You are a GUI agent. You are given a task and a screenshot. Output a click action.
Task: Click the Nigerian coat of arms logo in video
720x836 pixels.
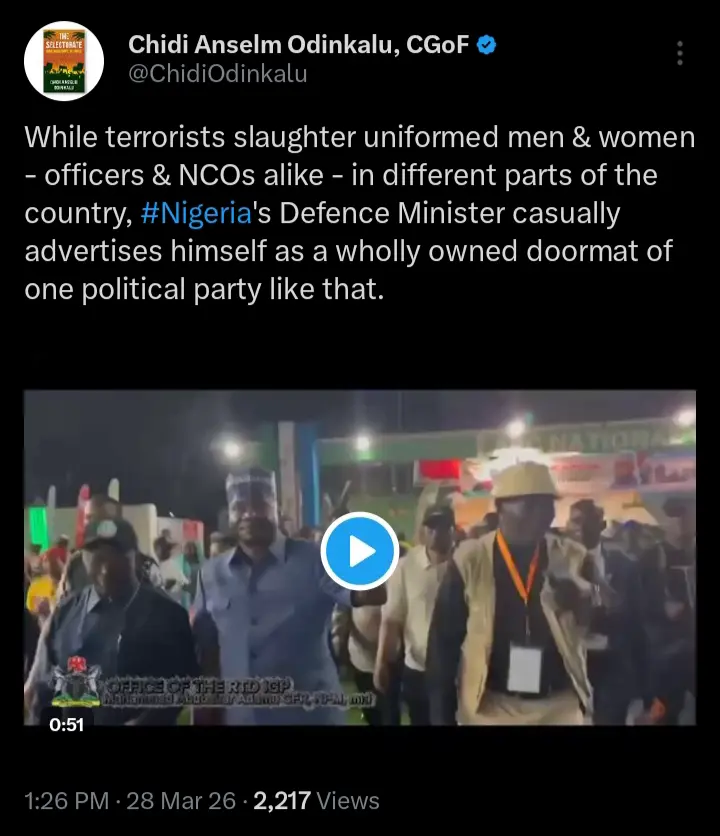point(74,682)
